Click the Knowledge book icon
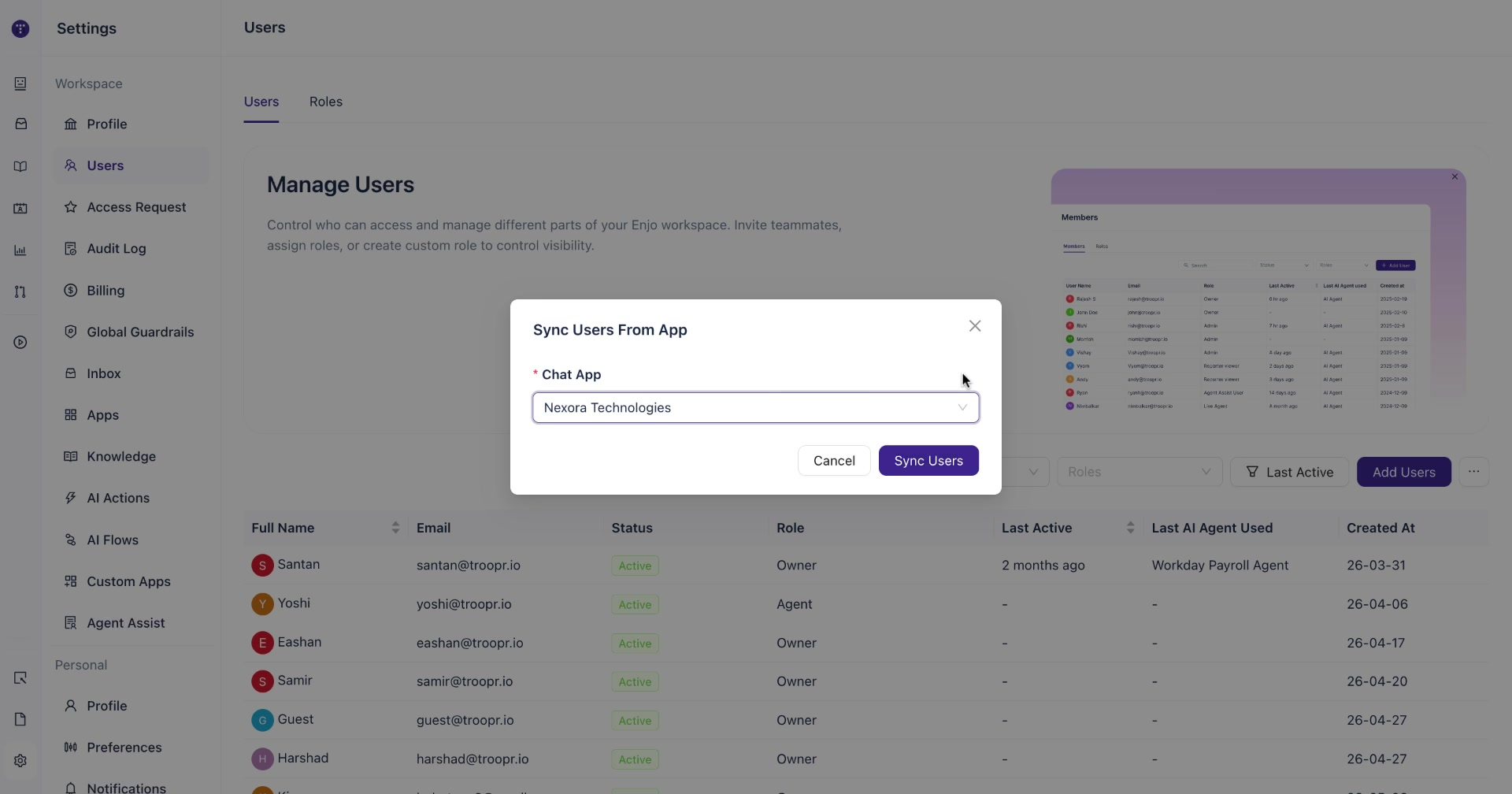The height and width of the screenshot is (794, 1512). click(71, 456)
